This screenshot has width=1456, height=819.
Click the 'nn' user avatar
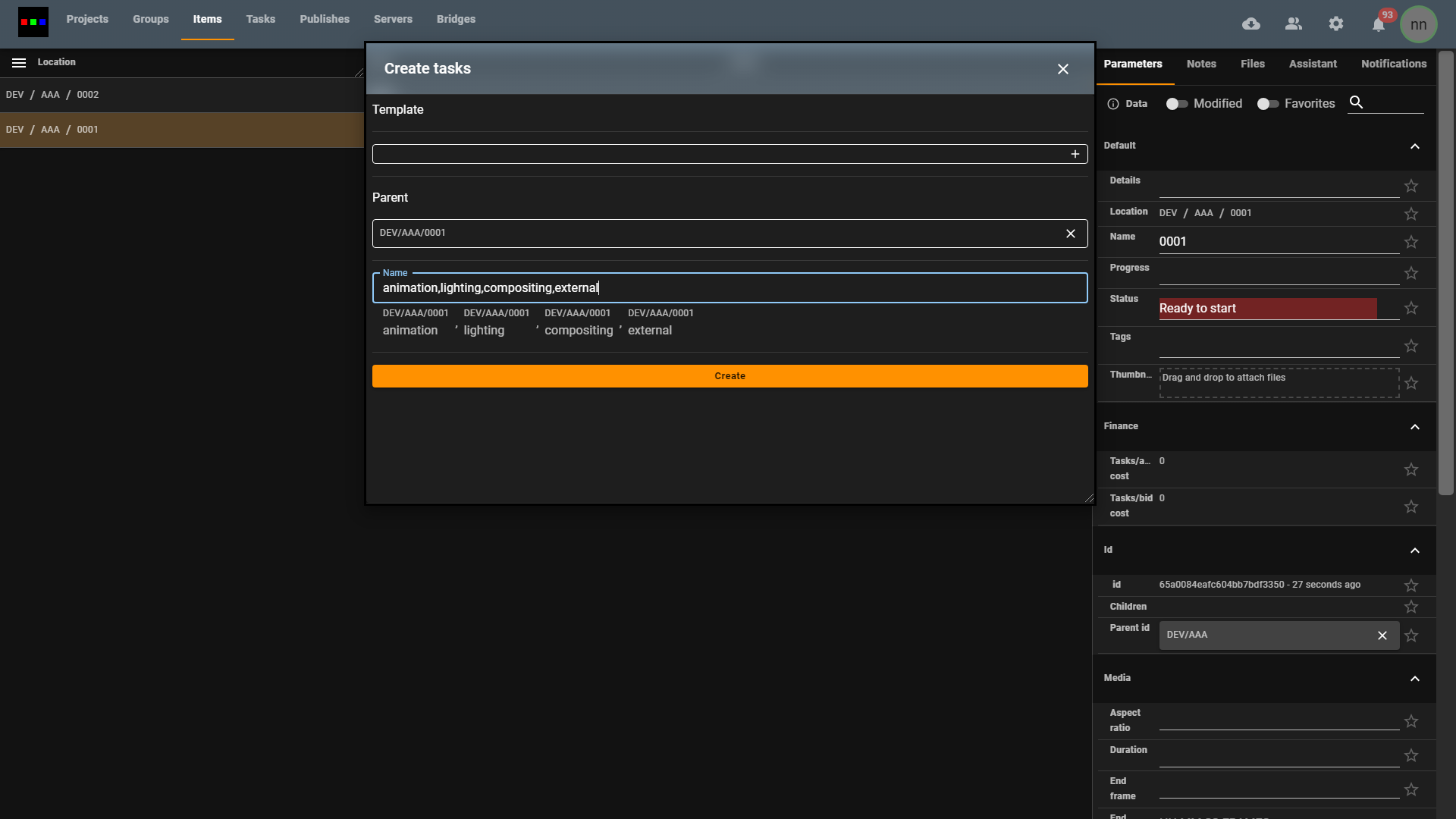1419,24
